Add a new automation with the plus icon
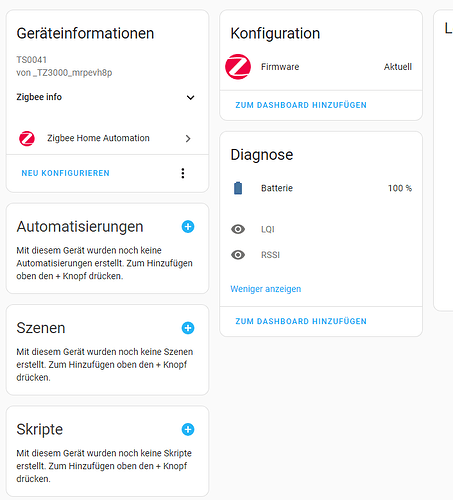453x500 pixels. point(188,227)
